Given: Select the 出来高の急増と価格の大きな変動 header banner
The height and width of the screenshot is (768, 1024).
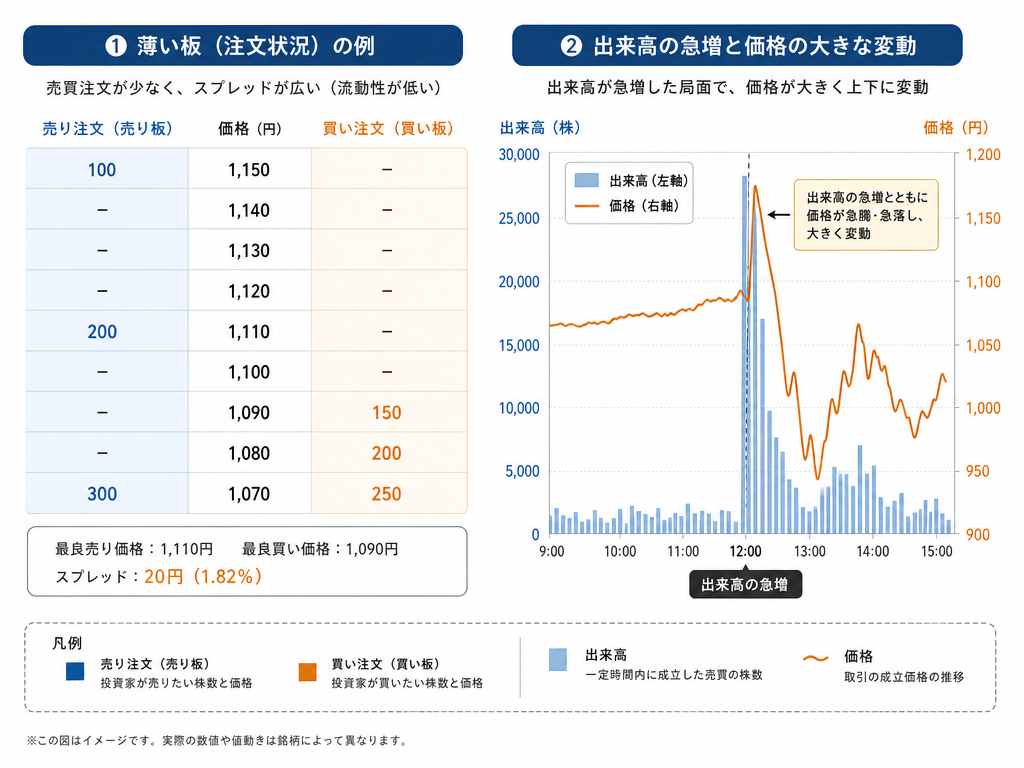Looking at the screenshot, I should coord(737,46).
